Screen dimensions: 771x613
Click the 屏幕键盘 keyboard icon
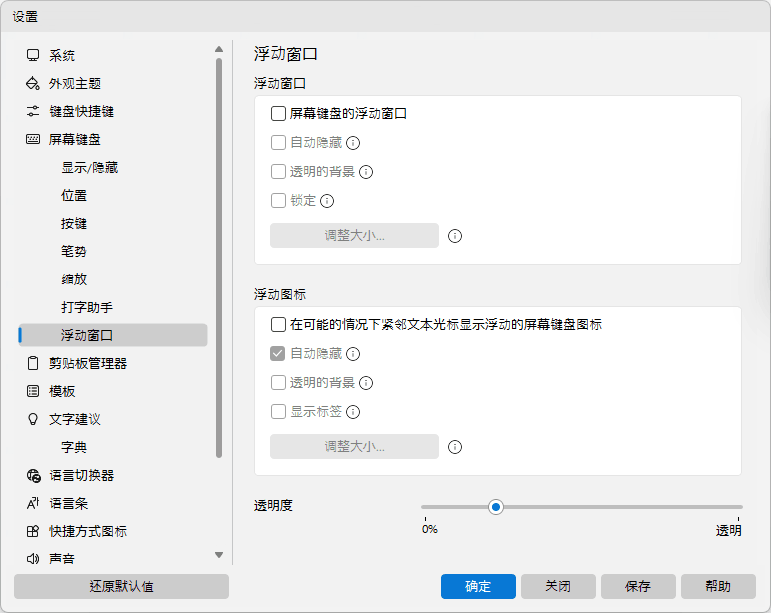[33, 140]
